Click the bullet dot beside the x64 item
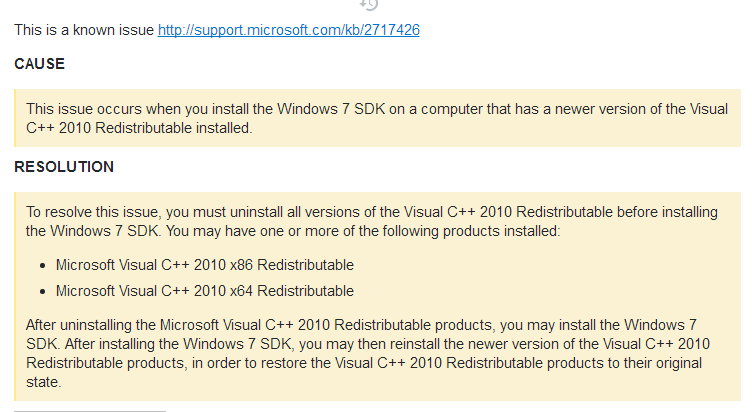 [x=43, y=292]
